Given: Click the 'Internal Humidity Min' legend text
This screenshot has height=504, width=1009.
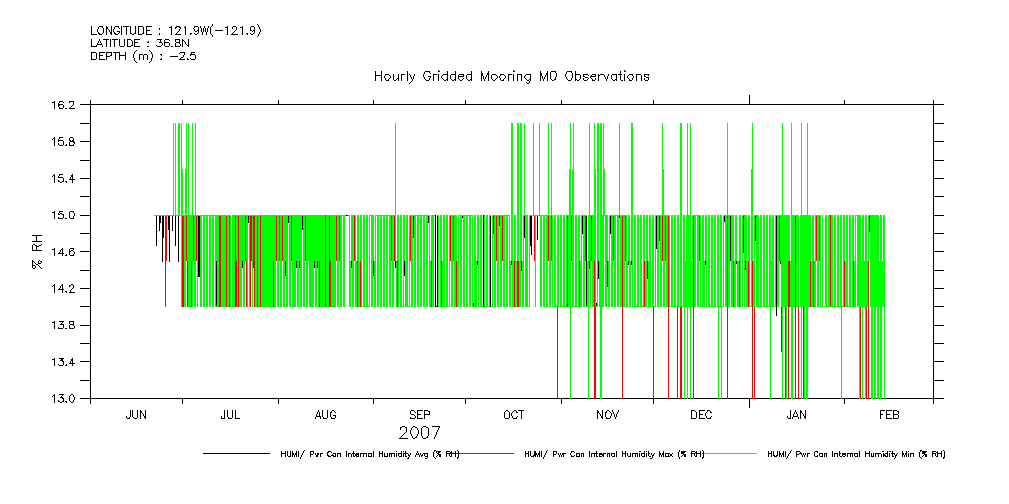Looking at the screenshot, I should click(x=856, y=454).
